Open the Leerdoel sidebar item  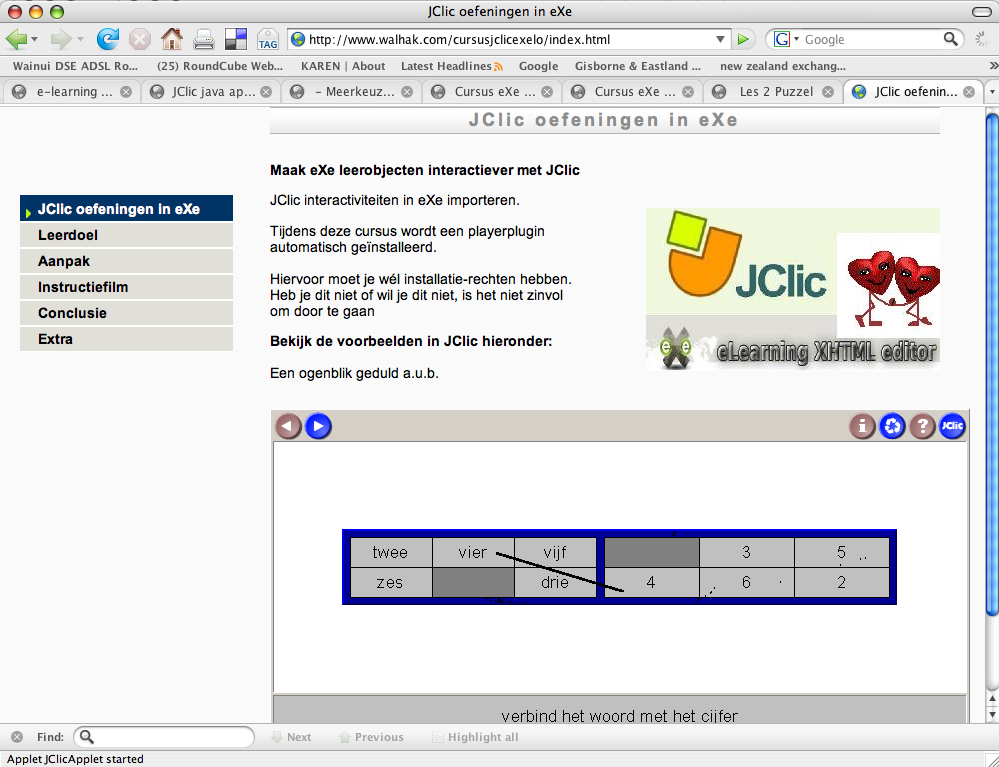pyautogui.click(x=126, y=235)
